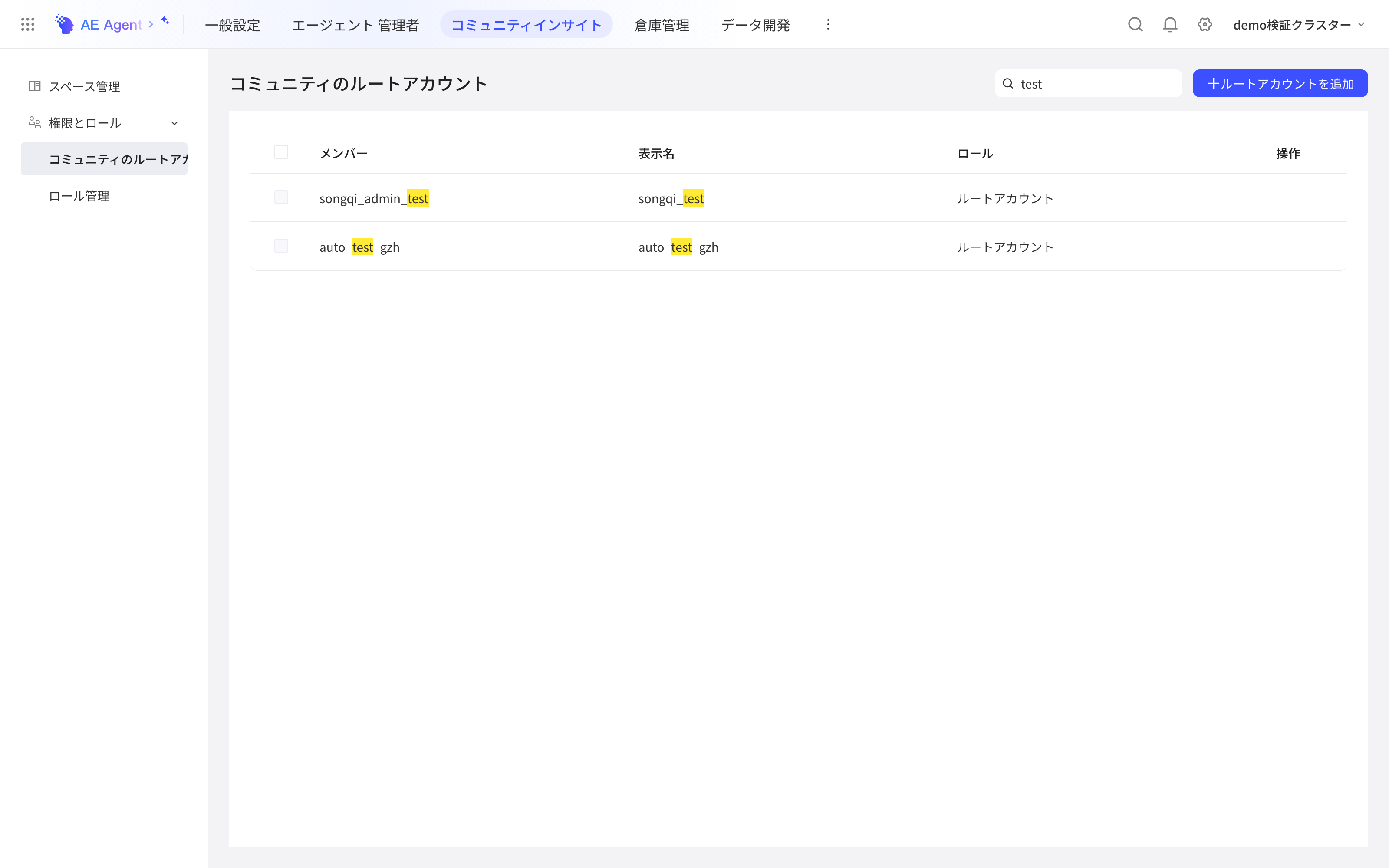The image size is (1389, 868).
Task: Check the auto_test_gzh row checkbox
Action: 281,246
